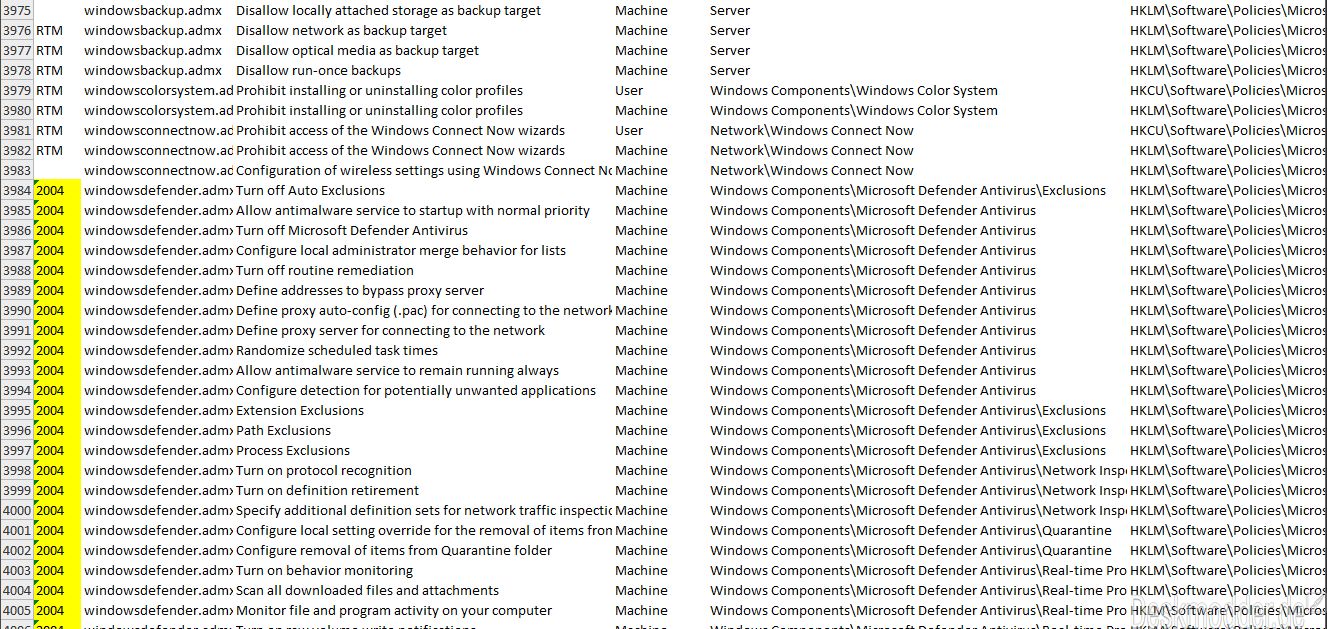Select 'Turn on definition retirement' cell
This screenshot has height=629, width=1327.
pos(327,490)
